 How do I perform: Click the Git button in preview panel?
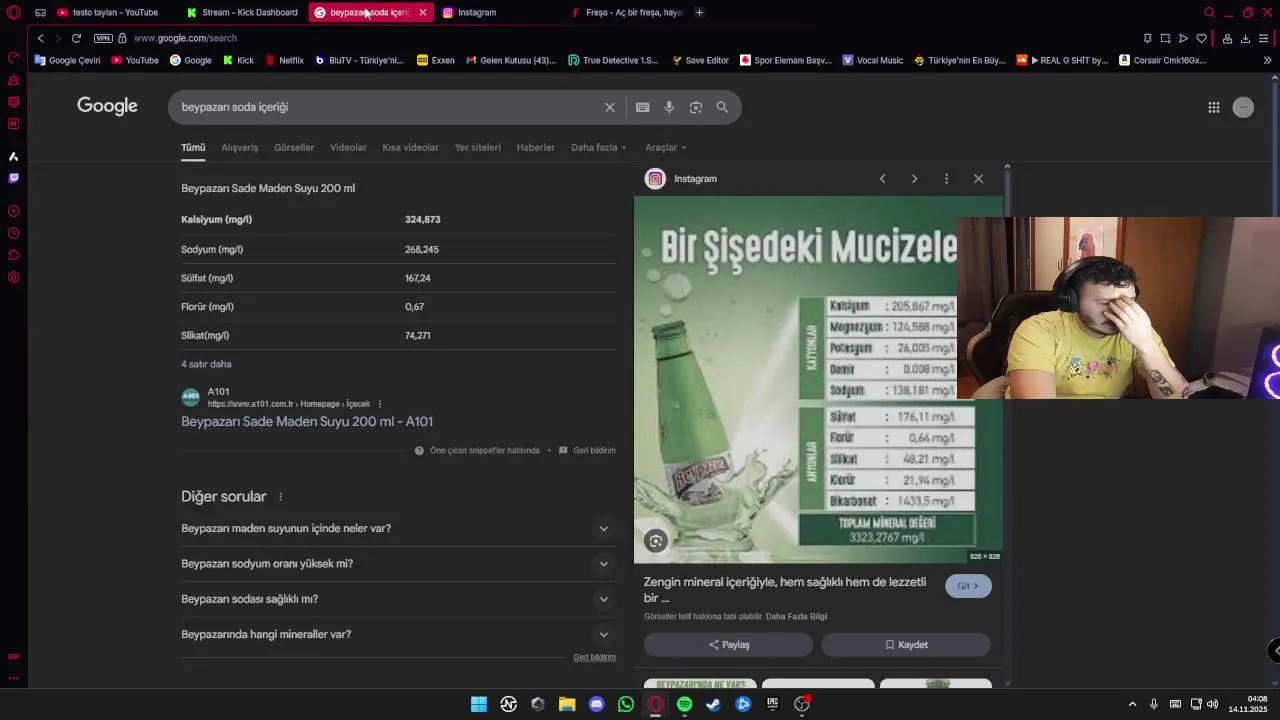(968, 586)
